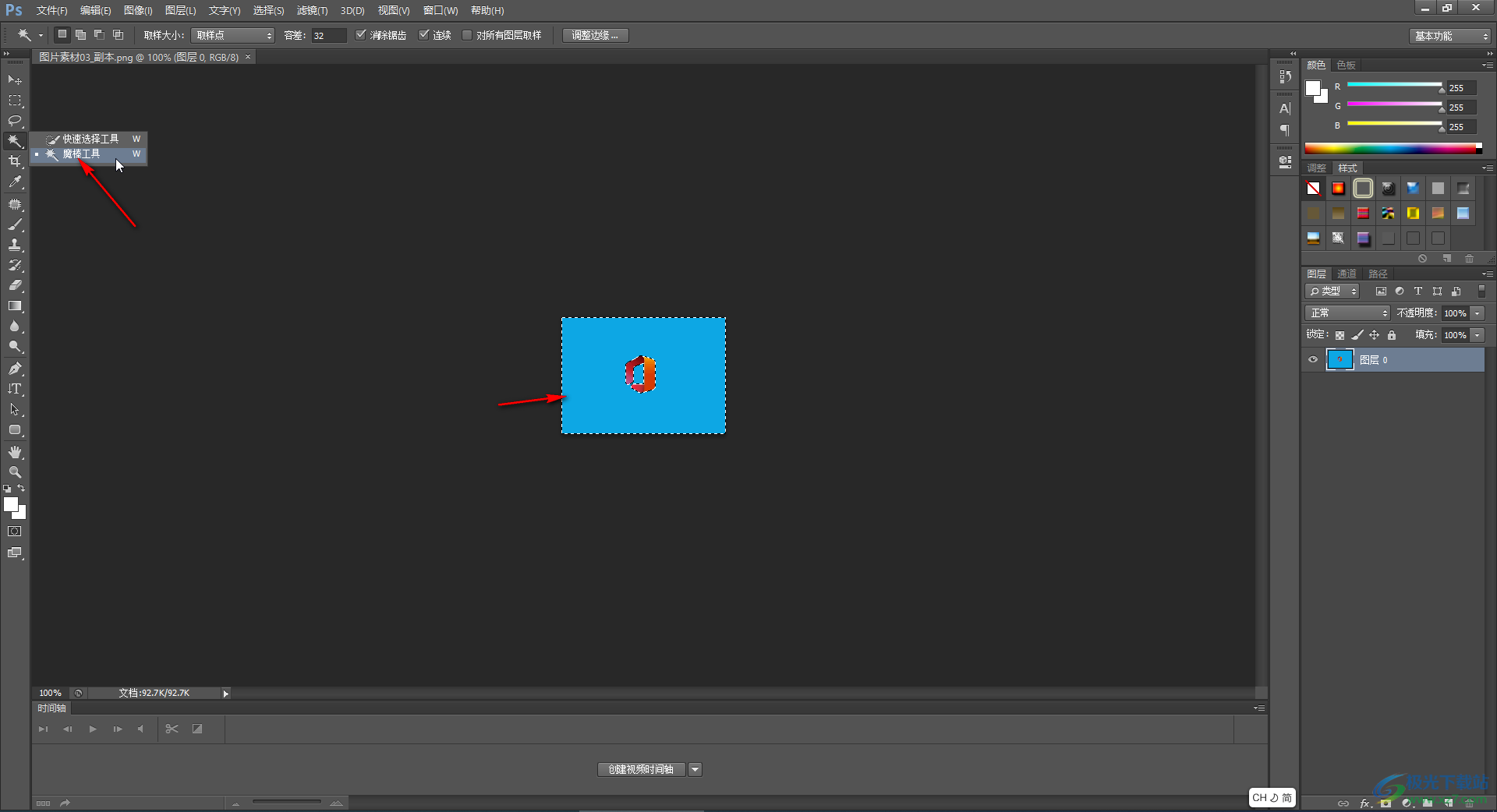Screen dimensions: 1497x812
Task: Select the Spot Healing Brush tool
Action: click(15, 204)
